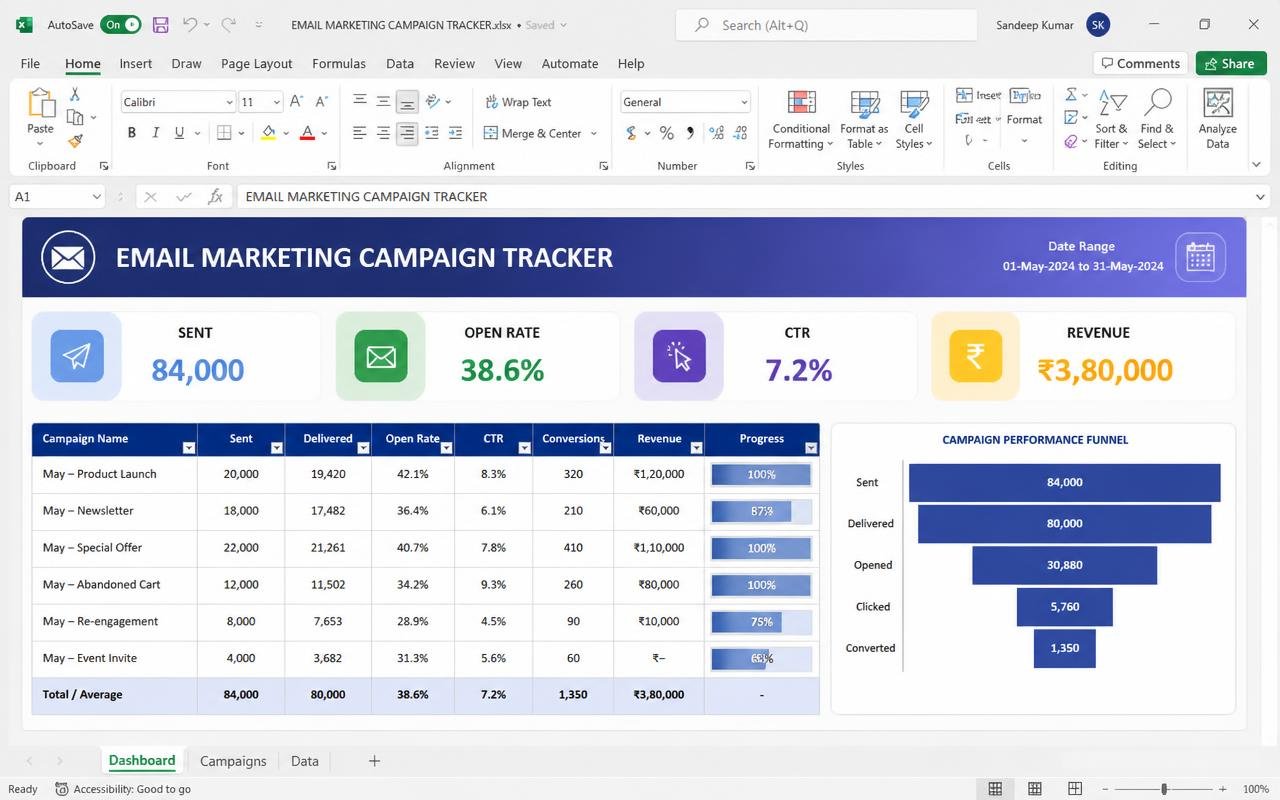This screenshot has width=1280, height=800.
Task: Apply red font color
Action: [307, 133]
